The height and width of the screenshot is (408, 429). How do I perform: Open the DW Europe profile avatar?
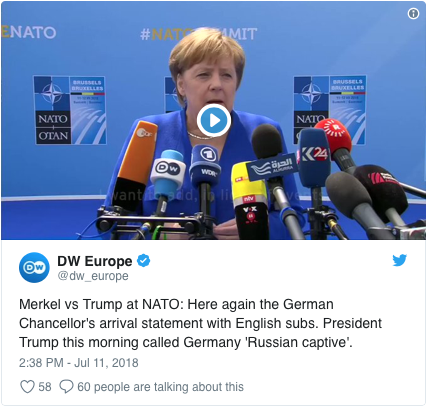pyautogui.click(x=34, y=267)
